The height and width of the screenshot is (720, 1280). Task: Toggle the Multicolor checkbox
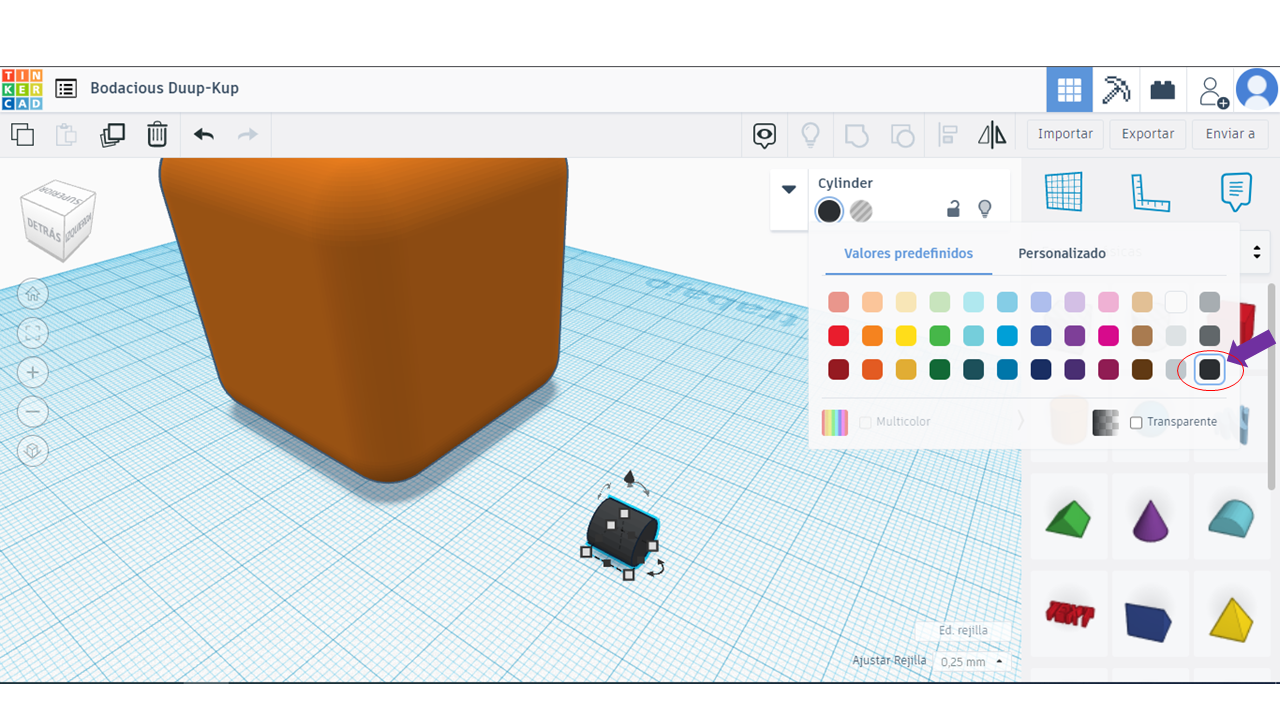[x=865, y=423]
